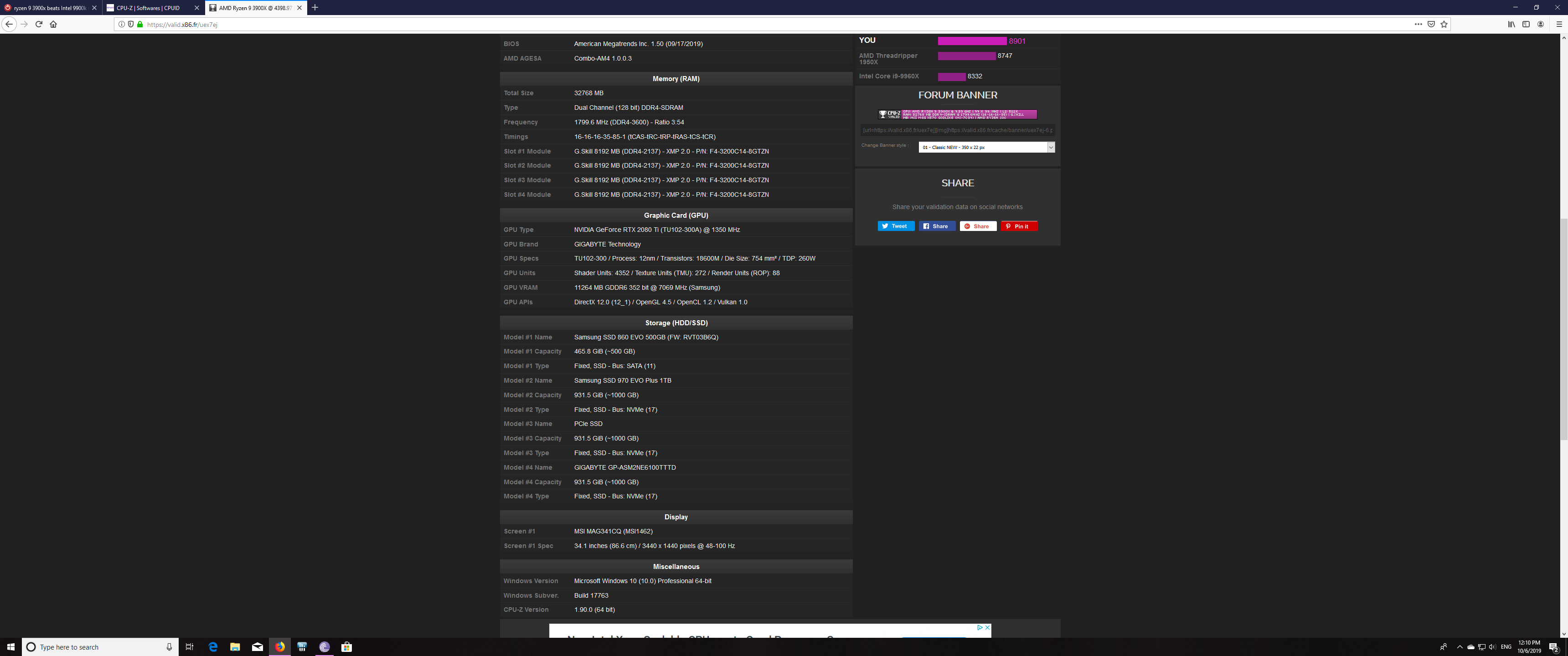Screen dimensions: 1568x656
Task: Close the advertisement with the X icon
Action: (x=987, y=627)
